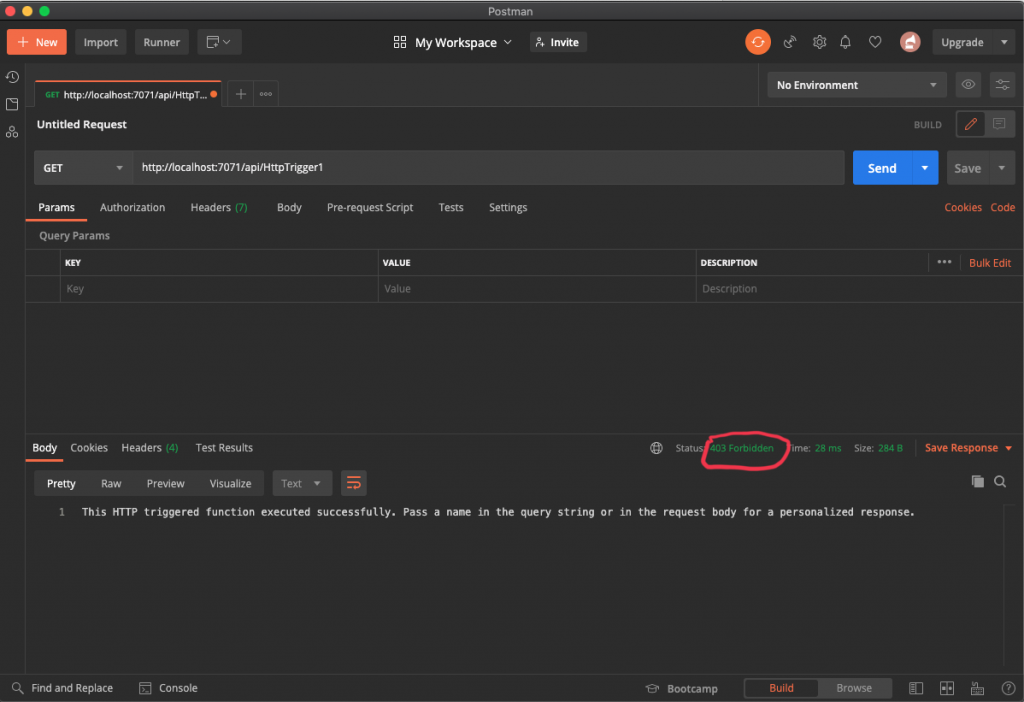Open Bootcamp in bottom bar
The width and height of the screenshot is (1024, 702).
click(682, 688)
